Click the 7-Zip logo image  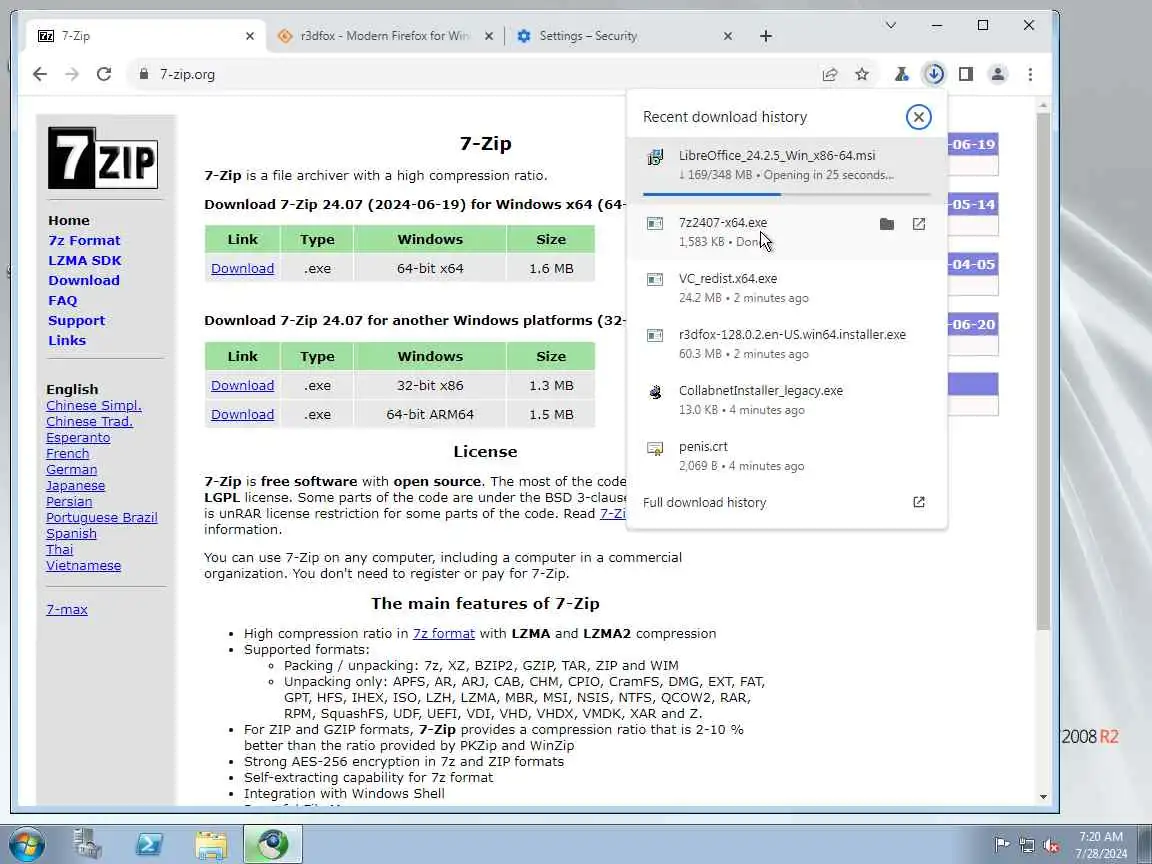[103, 158]
